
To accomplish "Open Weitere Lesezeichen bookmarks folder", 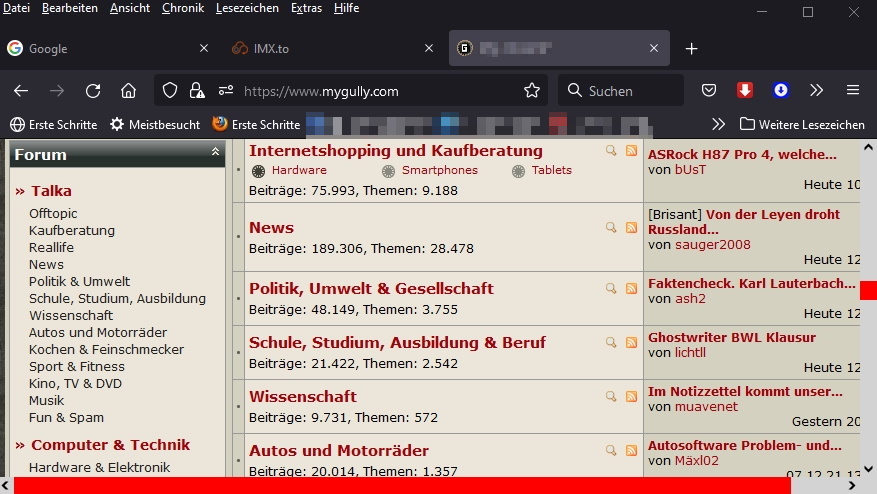I will pyautogui.click(x=802, y=124).
